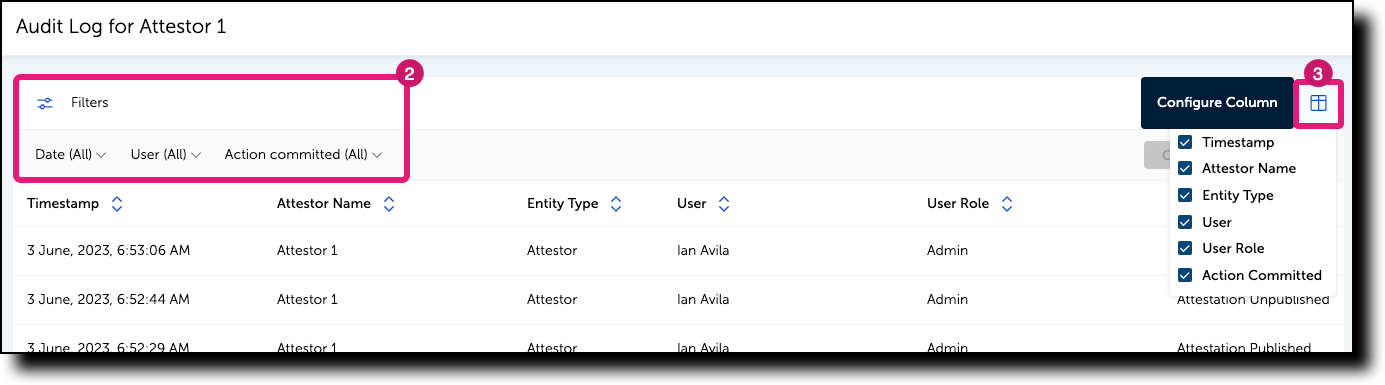The height and width of the screenshot is (385, 1385).
Task: Uncheck the User column checkbox
Action: pos(1185,222)
